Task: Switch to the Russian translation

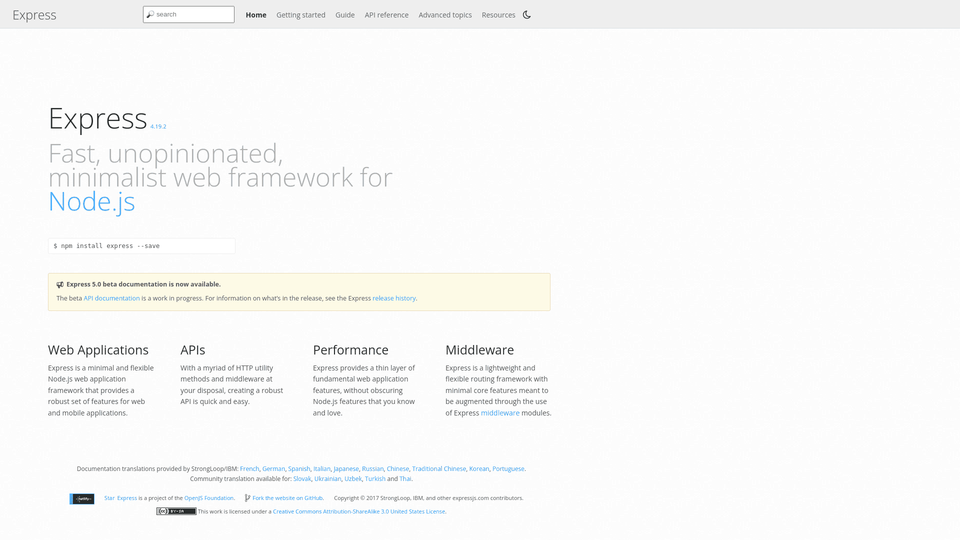Action: pyautogui.click(x=372, y=469)
